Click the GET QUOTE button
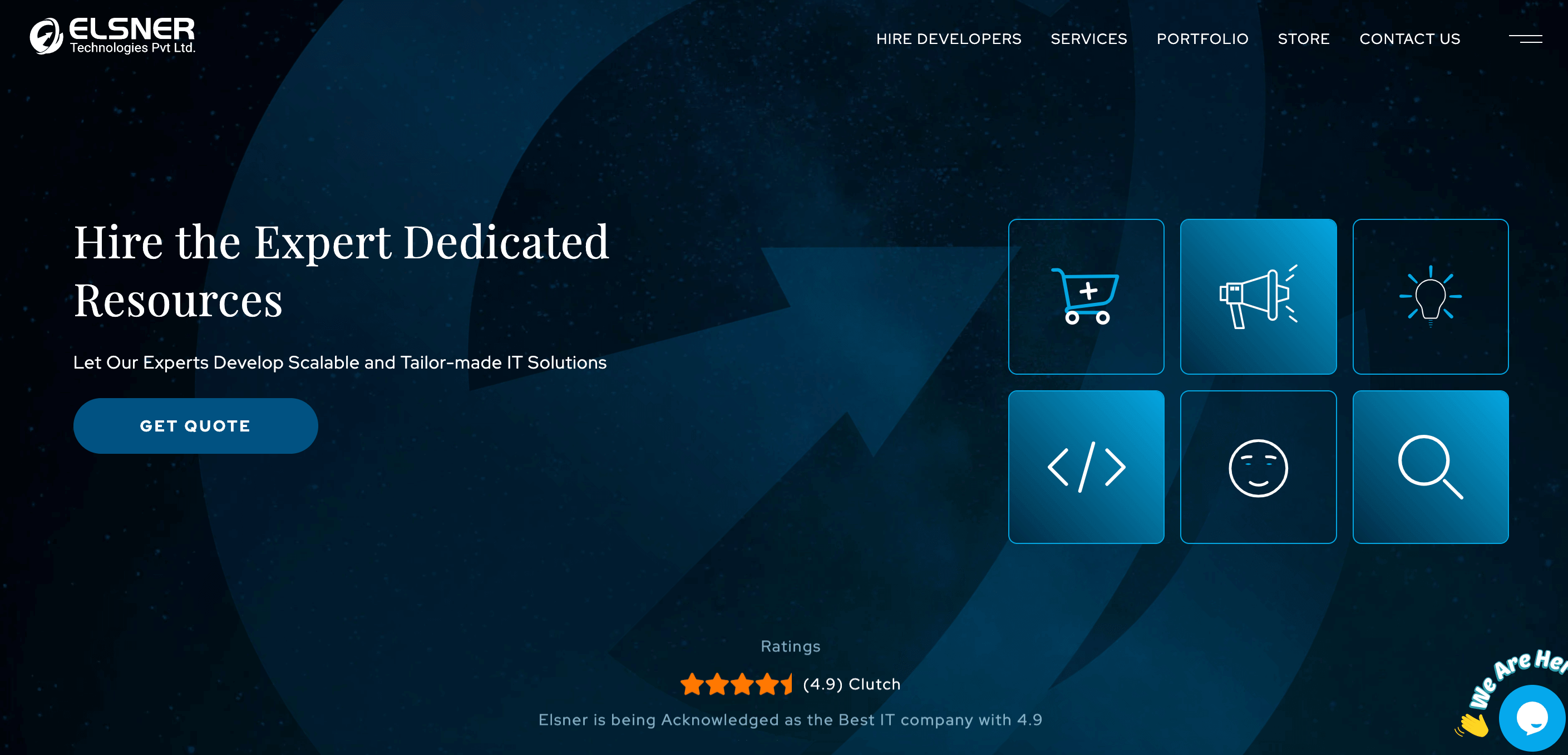Viewport: 1568px width, 755px height. [x=195, y=425]
